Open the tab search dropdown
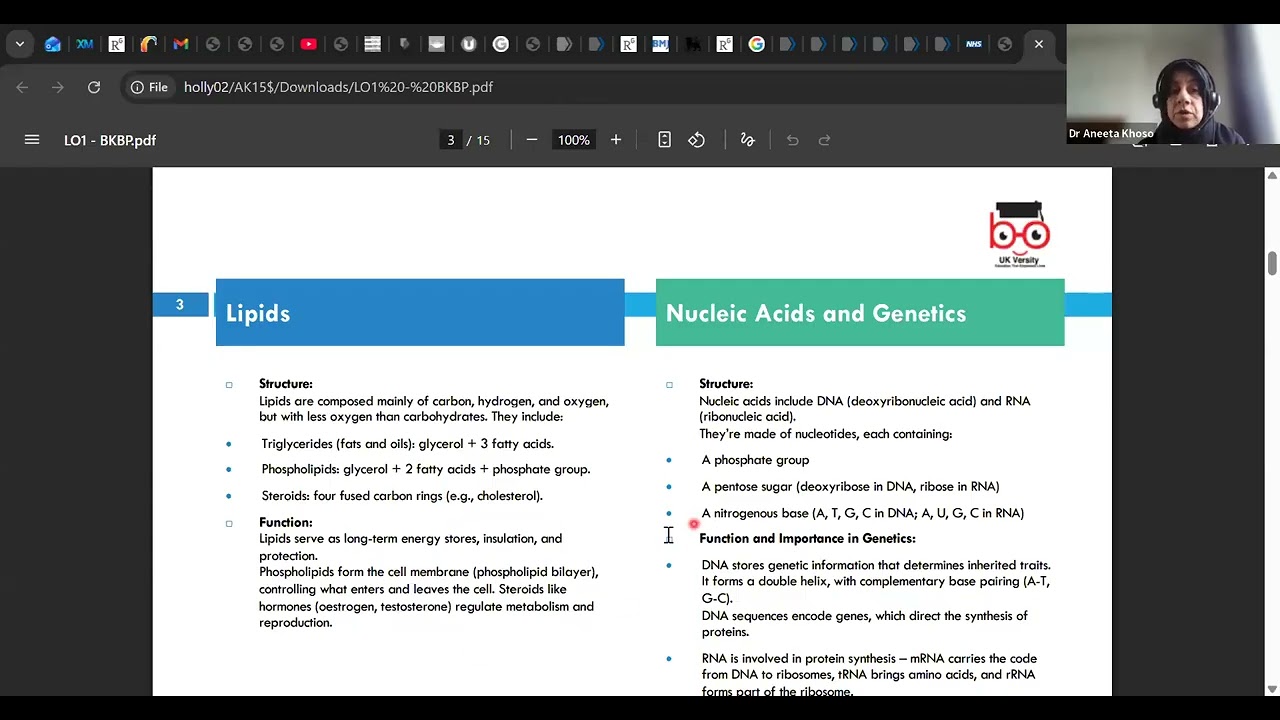The image size is (1280, 720). coord(20,44)
